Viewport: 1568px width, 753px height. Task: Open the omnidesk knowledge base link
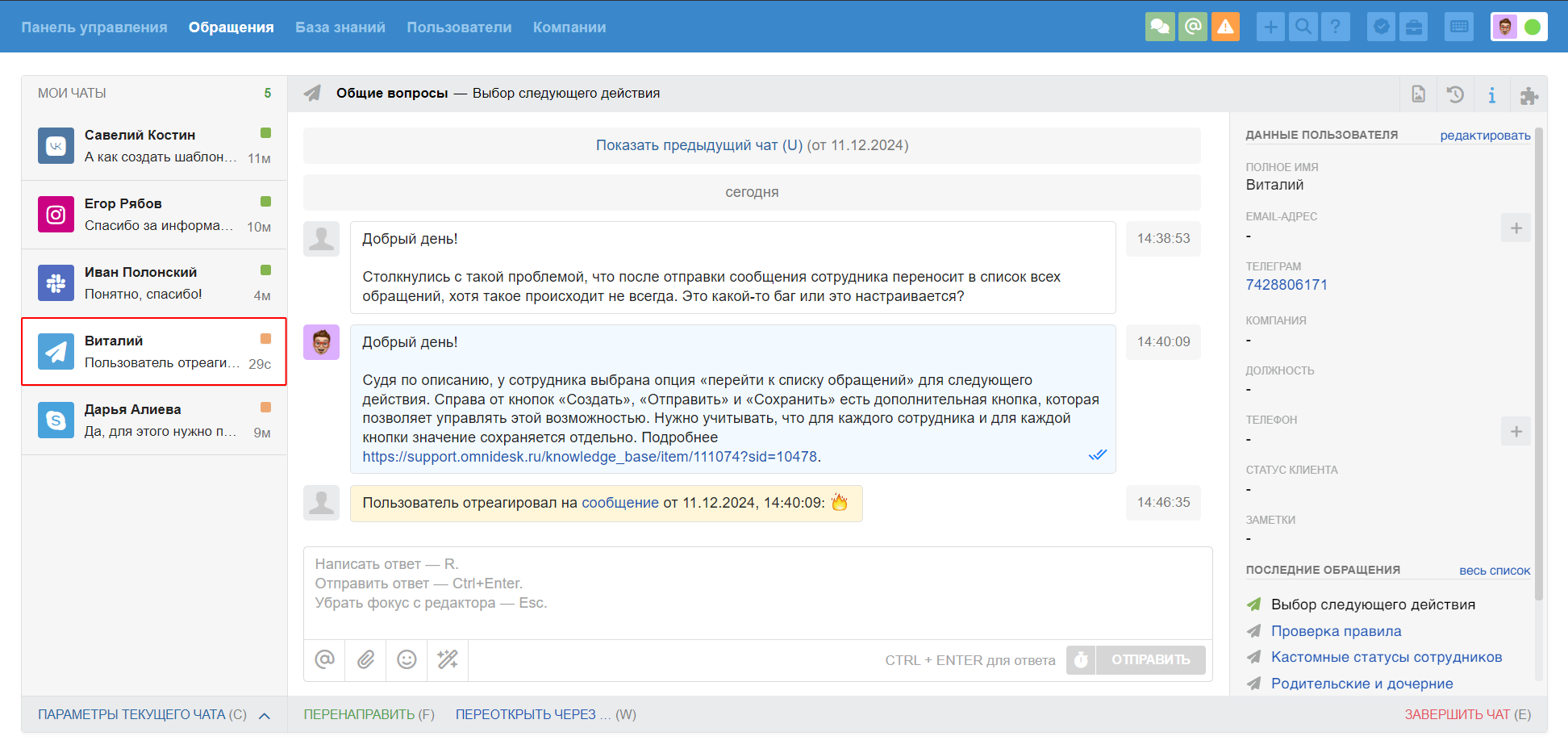click(590, 457)
